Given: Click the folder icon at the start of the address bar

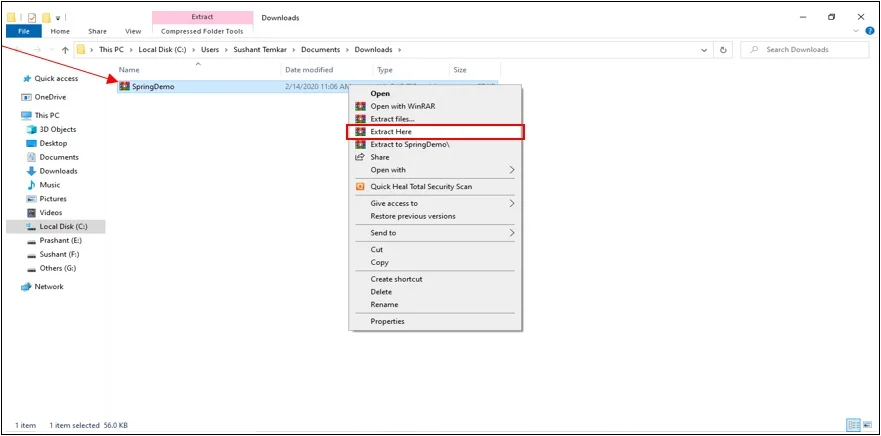Looking at the screenshot, I should point(81,49).
